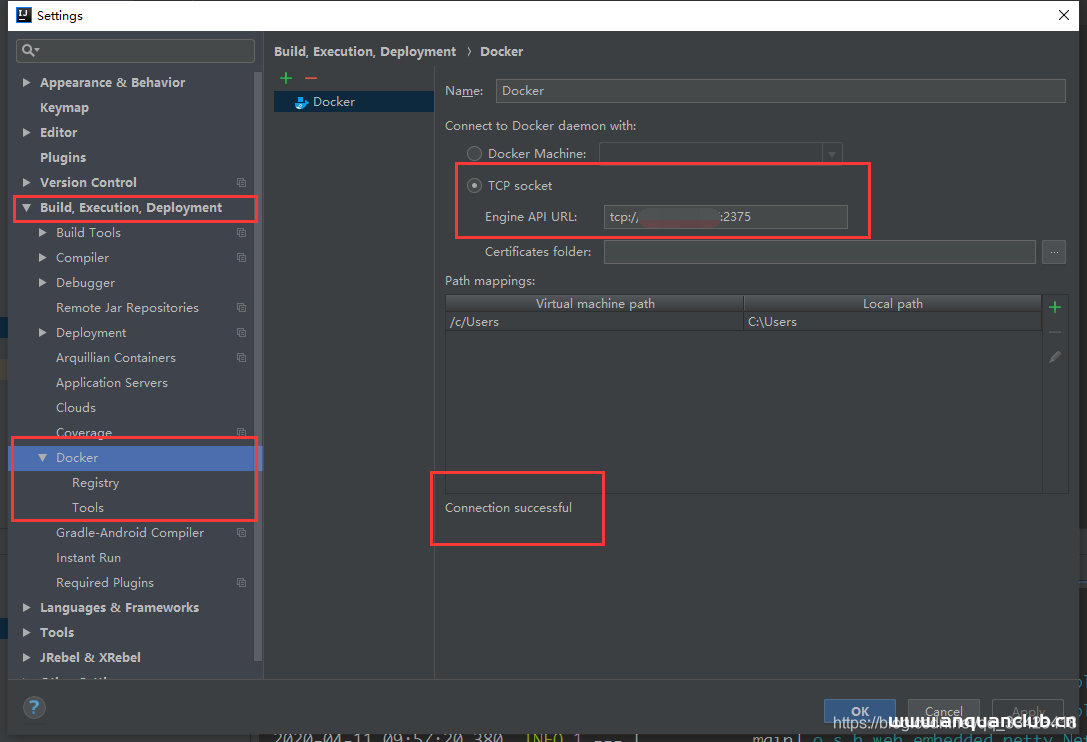Viewport: 1087px width, 742px height.
Task: Click project-level icon next to Compiler
Action: pos(241,257)
